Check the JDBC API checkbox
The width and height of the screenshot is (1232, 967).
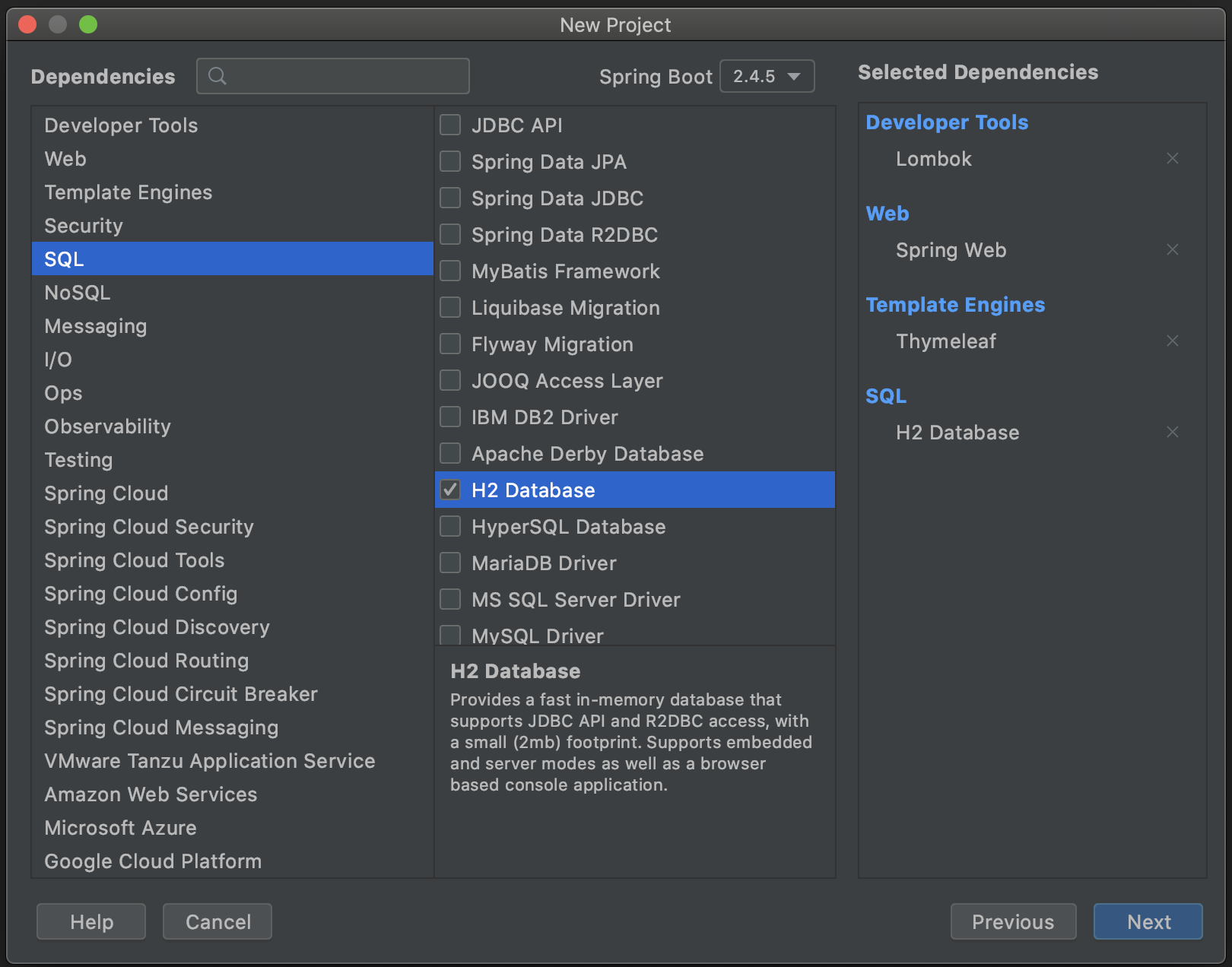pyautogui.click(x=450, y=125)
